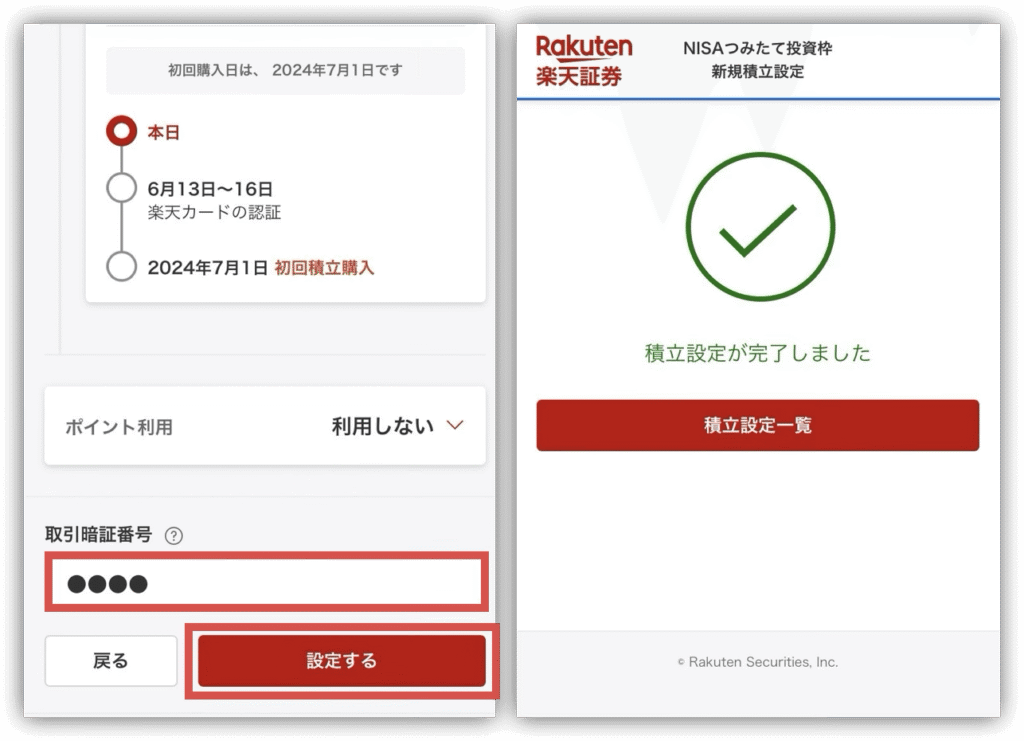Select the 2024年7月1日 timeline circle
The image size is (1024, 741).
[121, 266]
